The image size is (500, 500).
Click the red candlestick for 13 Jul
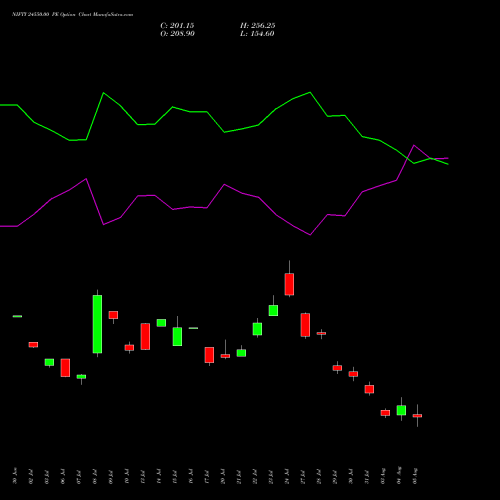(145, 336)
